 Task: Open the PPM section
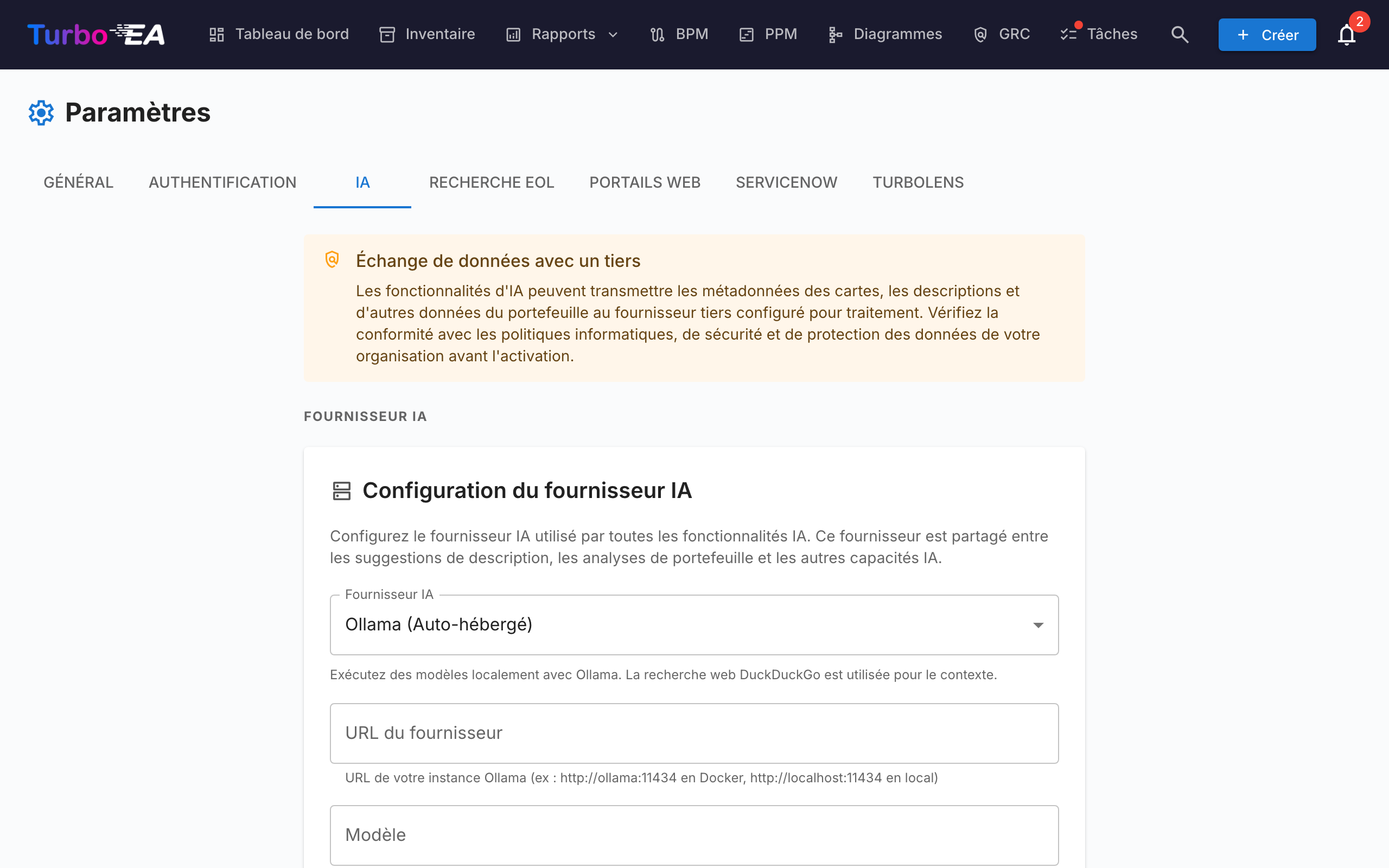768,34
